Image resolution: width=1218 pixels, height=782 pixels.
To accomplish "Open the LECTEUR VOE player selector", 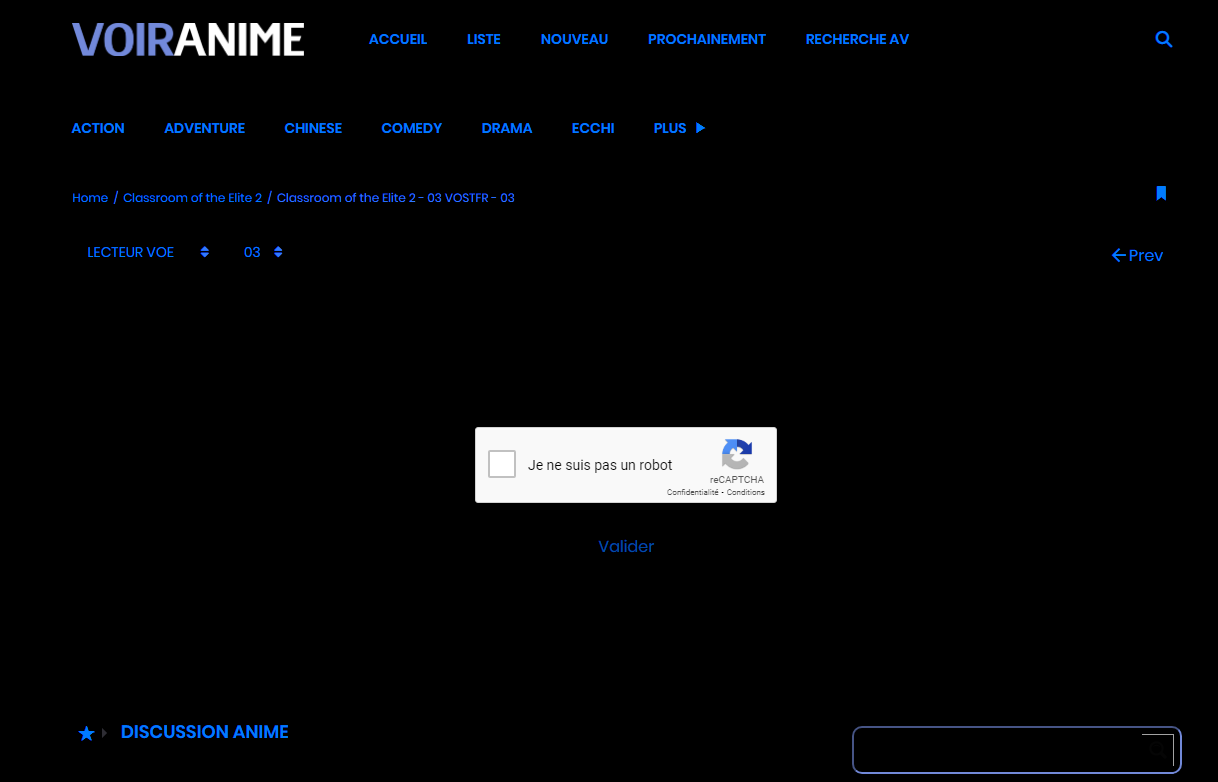I will 130,252.
